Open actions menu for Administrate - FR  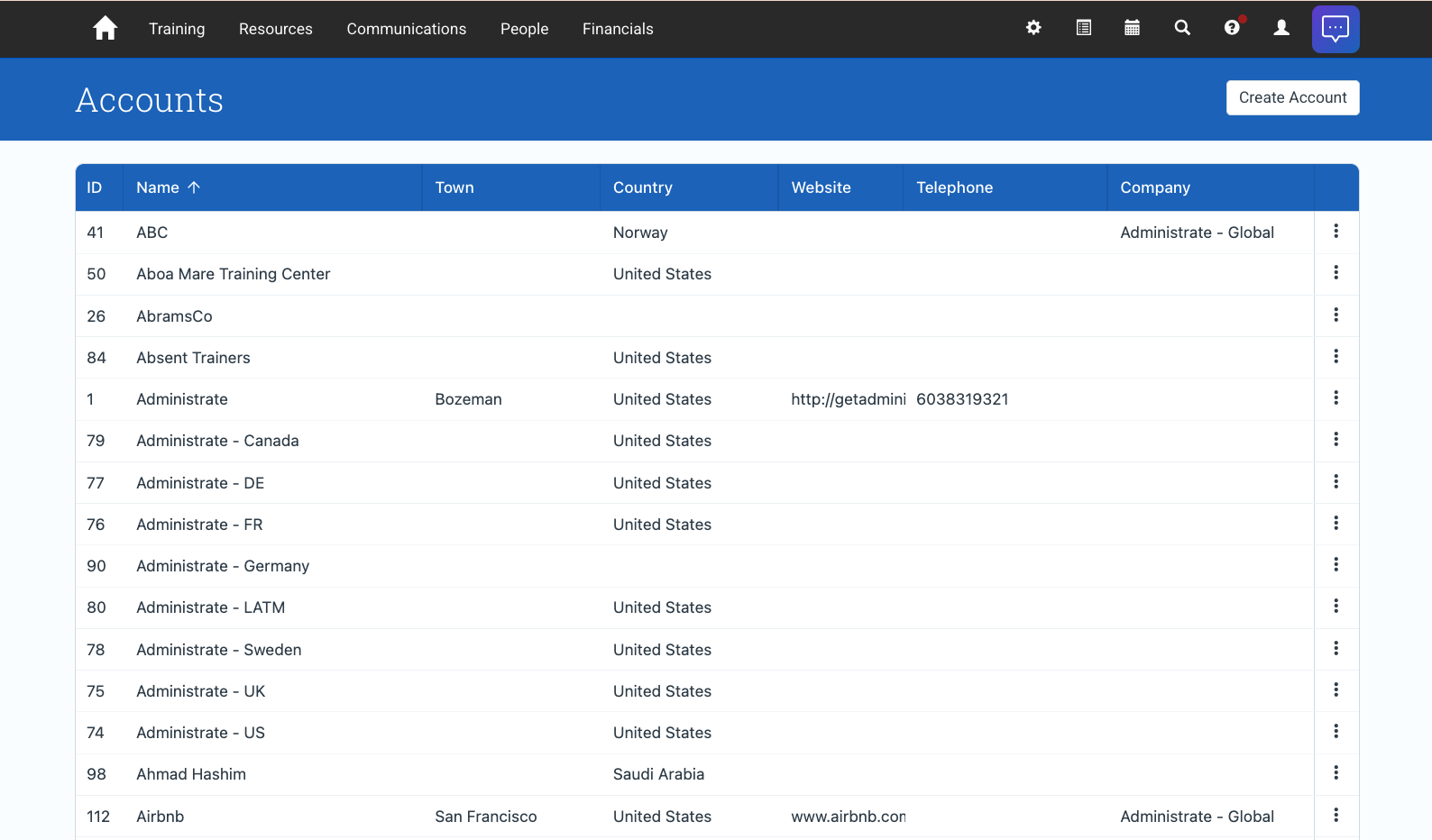coord(1336,524)
